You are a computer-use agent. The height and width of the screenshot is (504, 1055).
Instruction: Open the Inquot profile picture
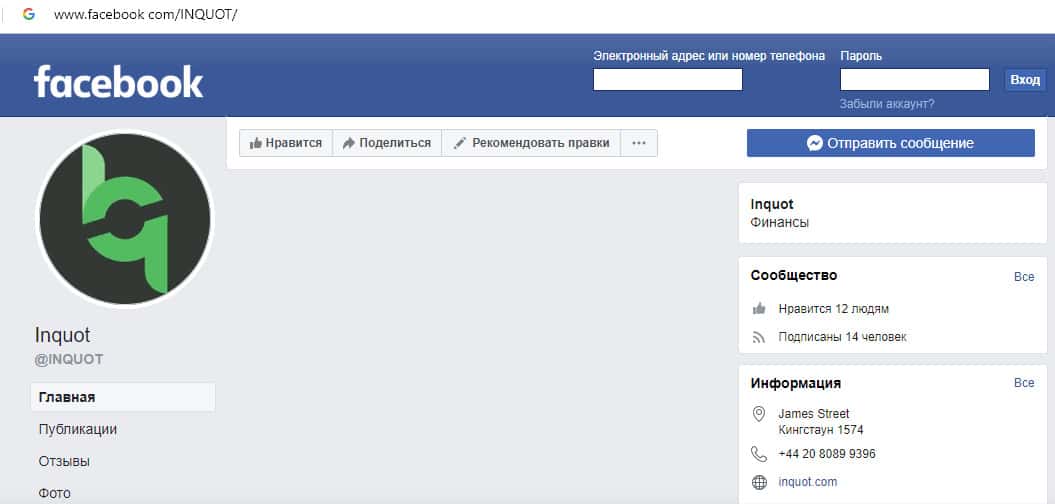coord(125,218)
